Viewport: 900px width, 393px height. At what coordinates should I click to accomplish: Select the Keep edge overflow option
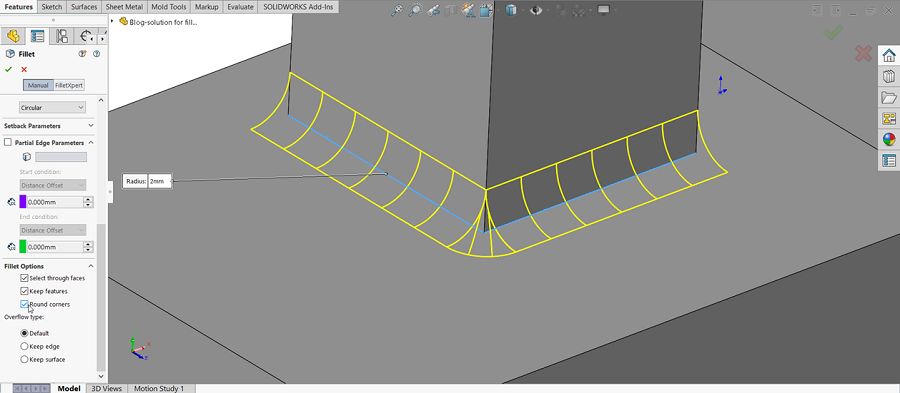pyautogui.click(x=24, y=347)
